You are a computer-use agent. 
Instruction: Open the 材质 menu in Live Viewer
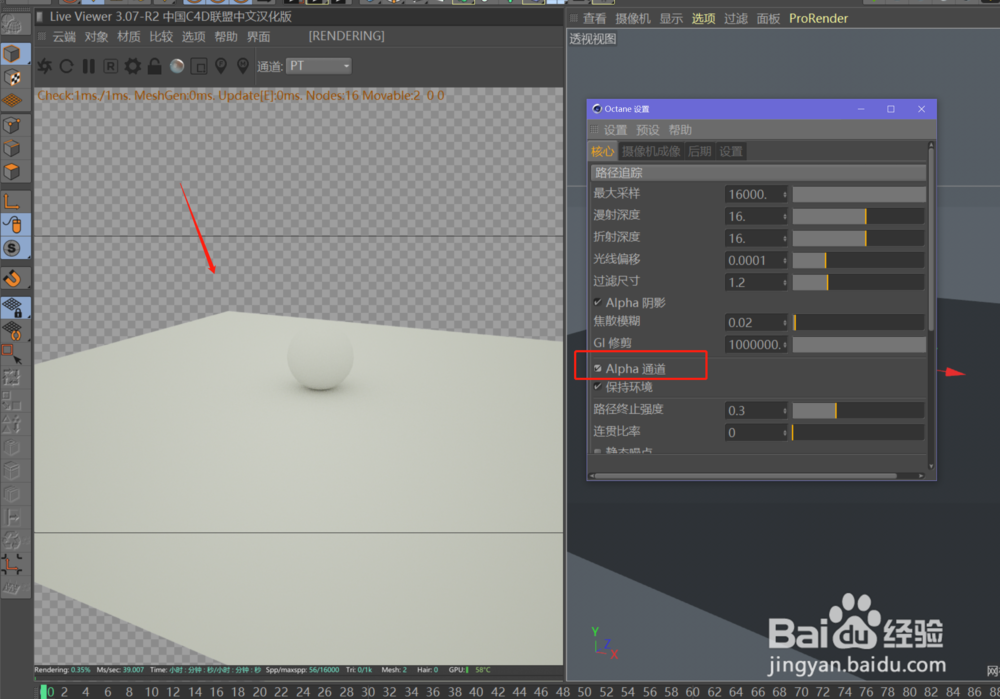pos(129,36)
